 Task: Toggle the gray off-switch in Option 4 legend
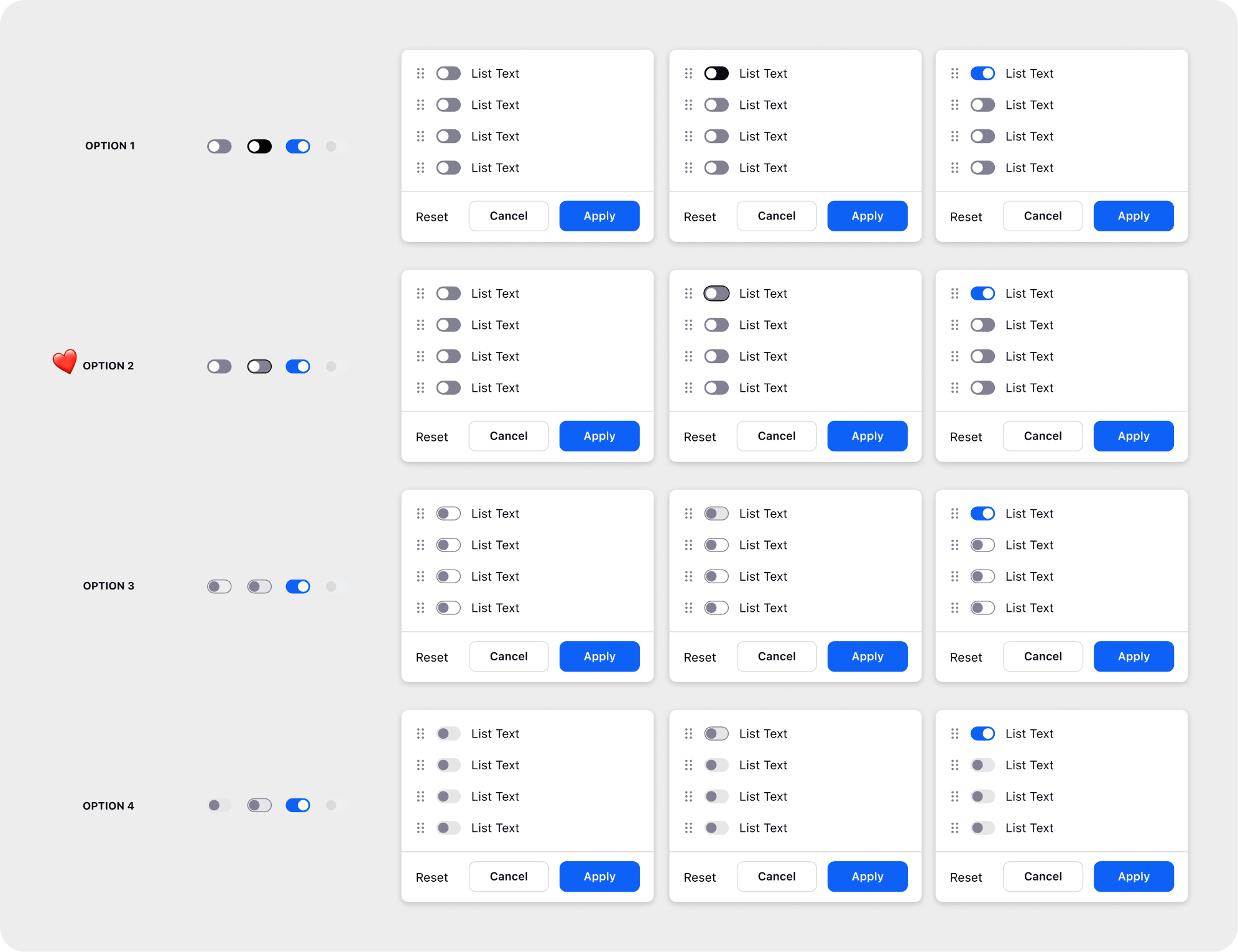click(219, 805)
